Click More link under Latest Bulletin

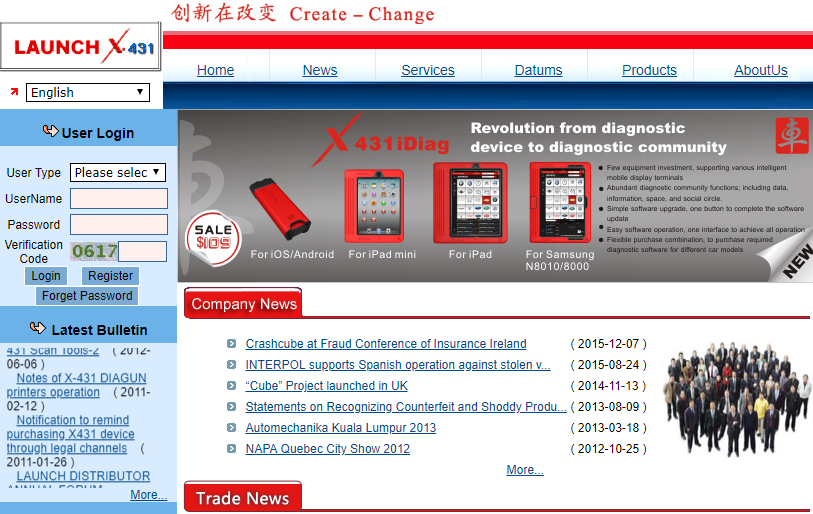tap(148, 494)
